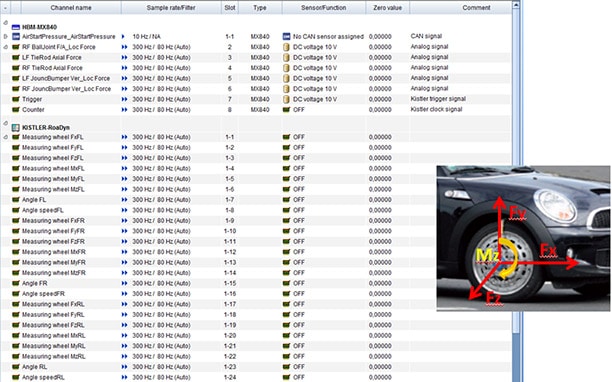Click CAN icon of AirStartPressure channel
The width and height of the screenshot is (612, 382).
click(x=16, y=37)
